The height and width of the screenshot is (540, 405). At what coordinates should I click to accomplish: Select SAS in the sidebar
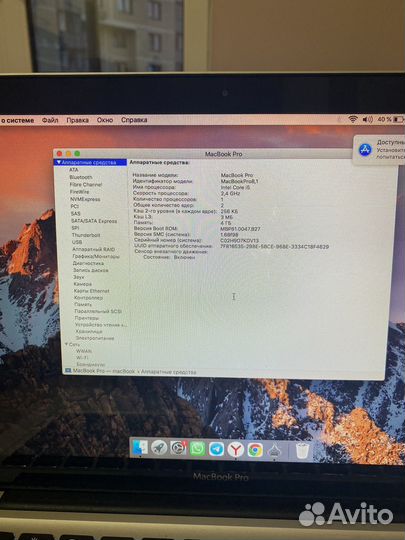75,214
